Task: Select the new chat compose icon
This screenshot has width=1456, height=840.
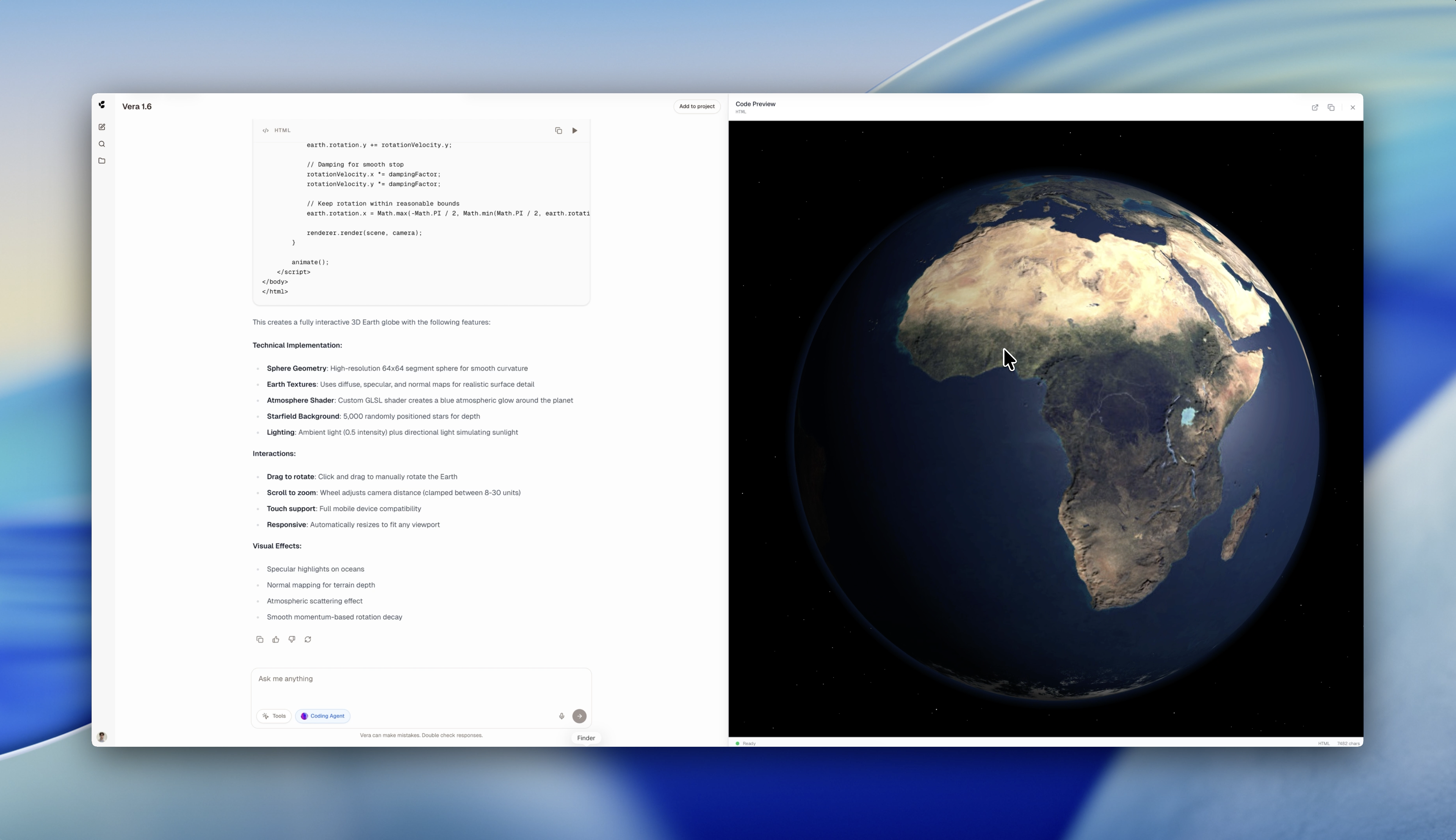Action: [101, 126]
